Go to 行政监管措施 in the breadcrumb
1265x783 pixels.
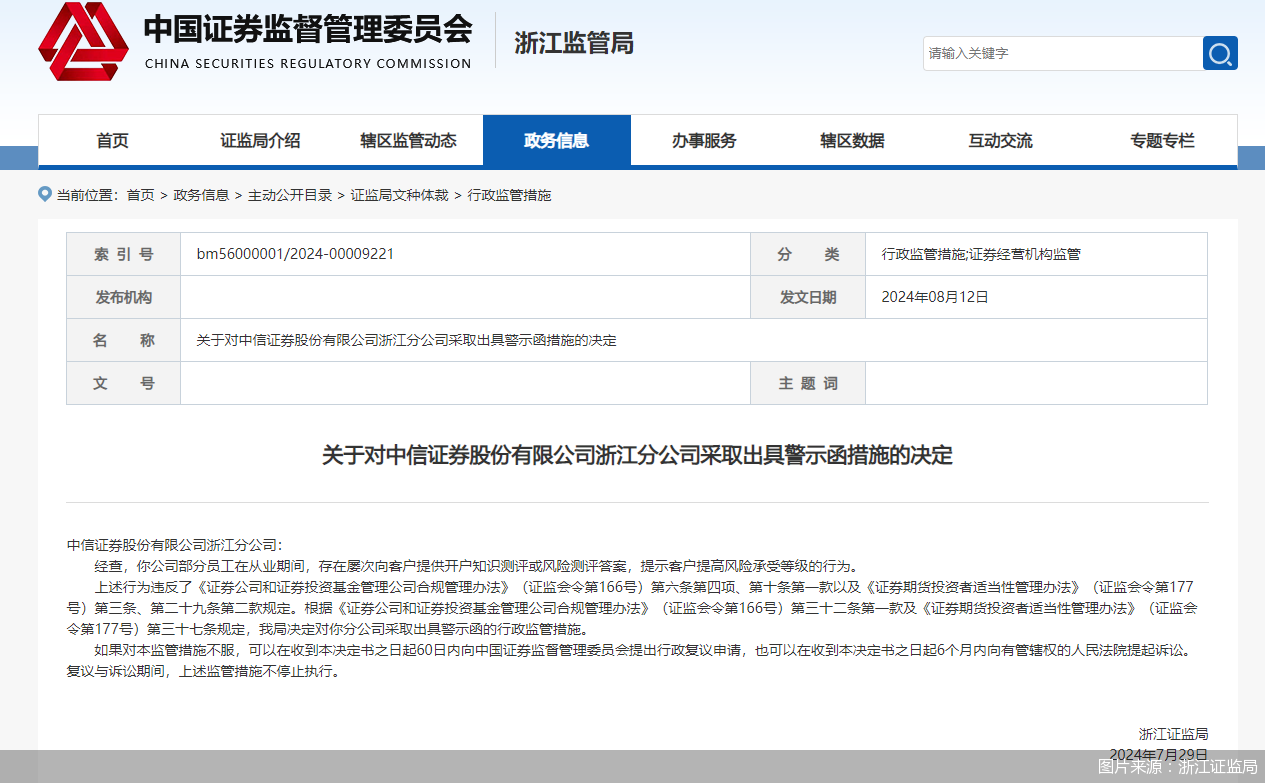pos(509,195)
